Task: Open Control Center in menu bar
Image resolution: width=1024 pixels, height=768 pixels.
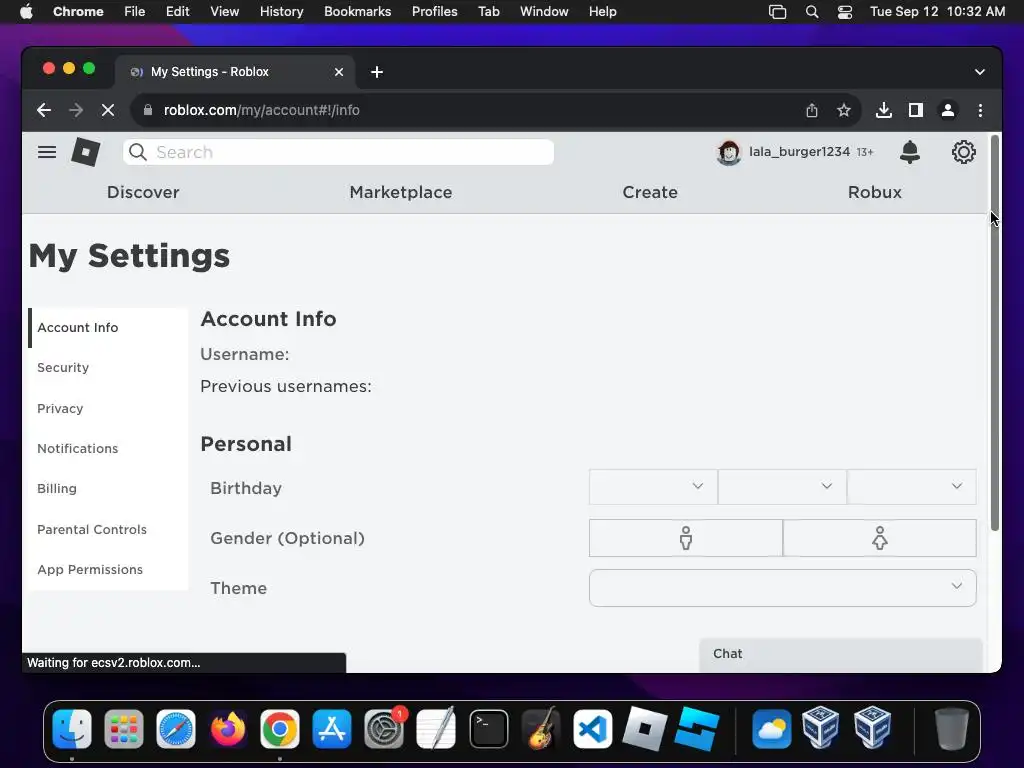Action: pos(844,12)
